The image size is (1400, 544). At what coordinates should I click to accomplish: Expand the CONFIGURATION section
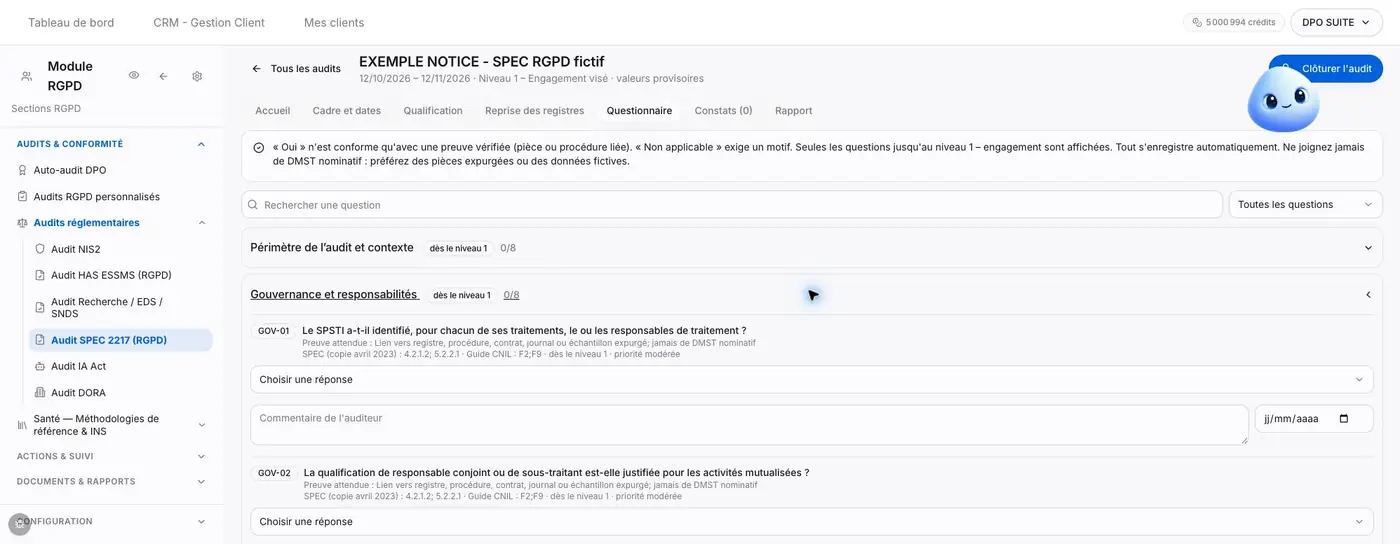pyautogui.click(x=201, y=521)
